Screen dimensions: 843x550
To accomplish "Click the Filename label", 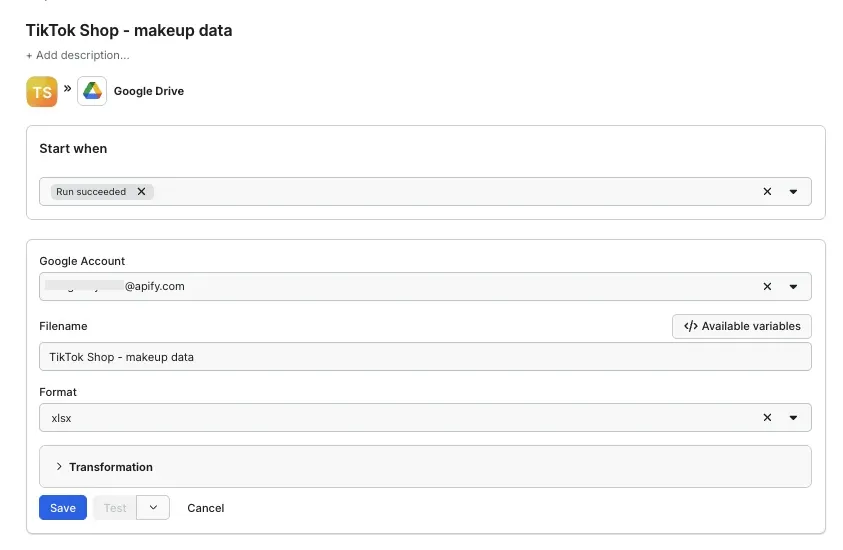I will (x=63, y=326).
